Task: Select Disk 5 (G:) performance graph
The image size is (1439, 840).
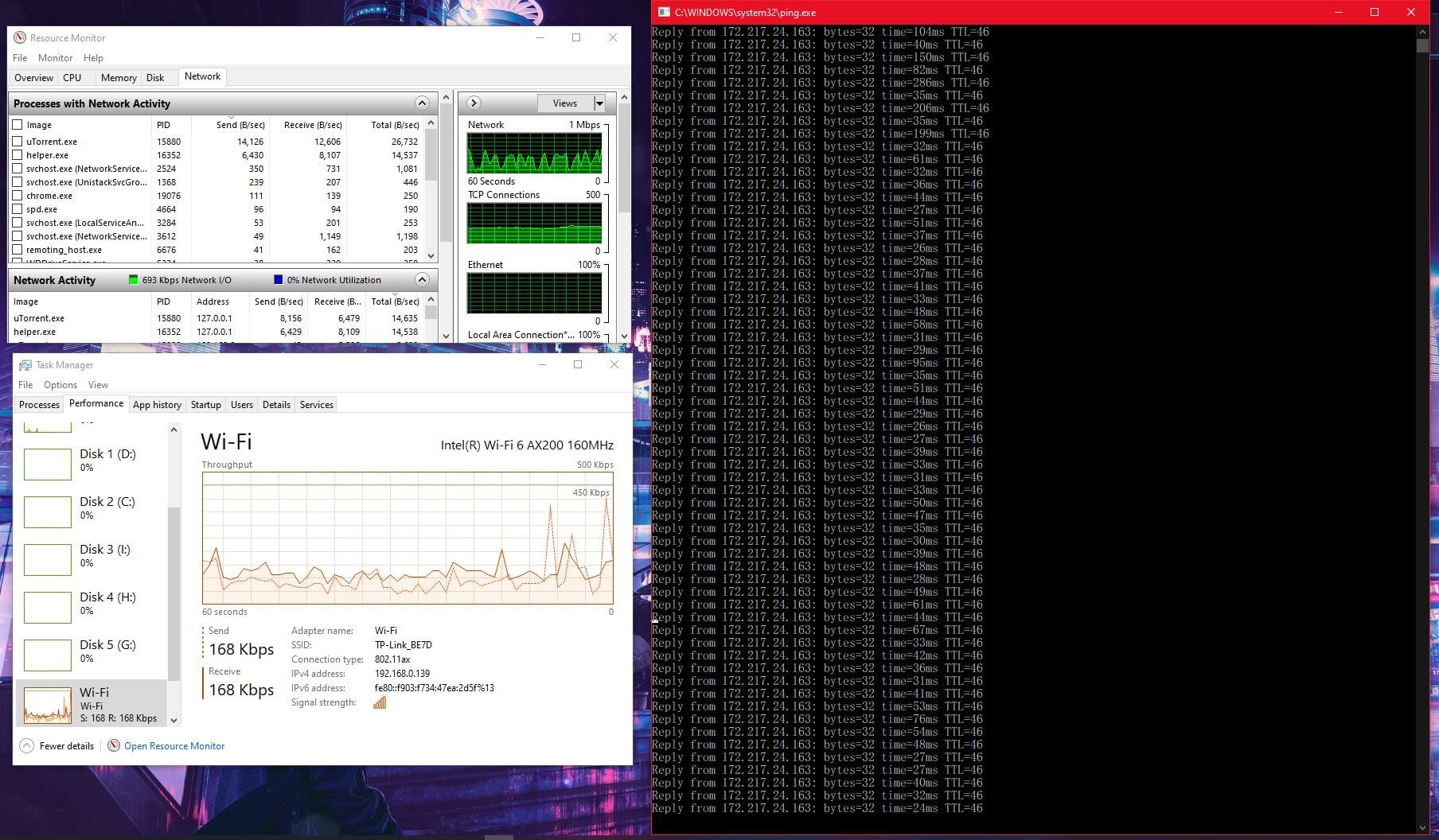Action: (48, 655)
